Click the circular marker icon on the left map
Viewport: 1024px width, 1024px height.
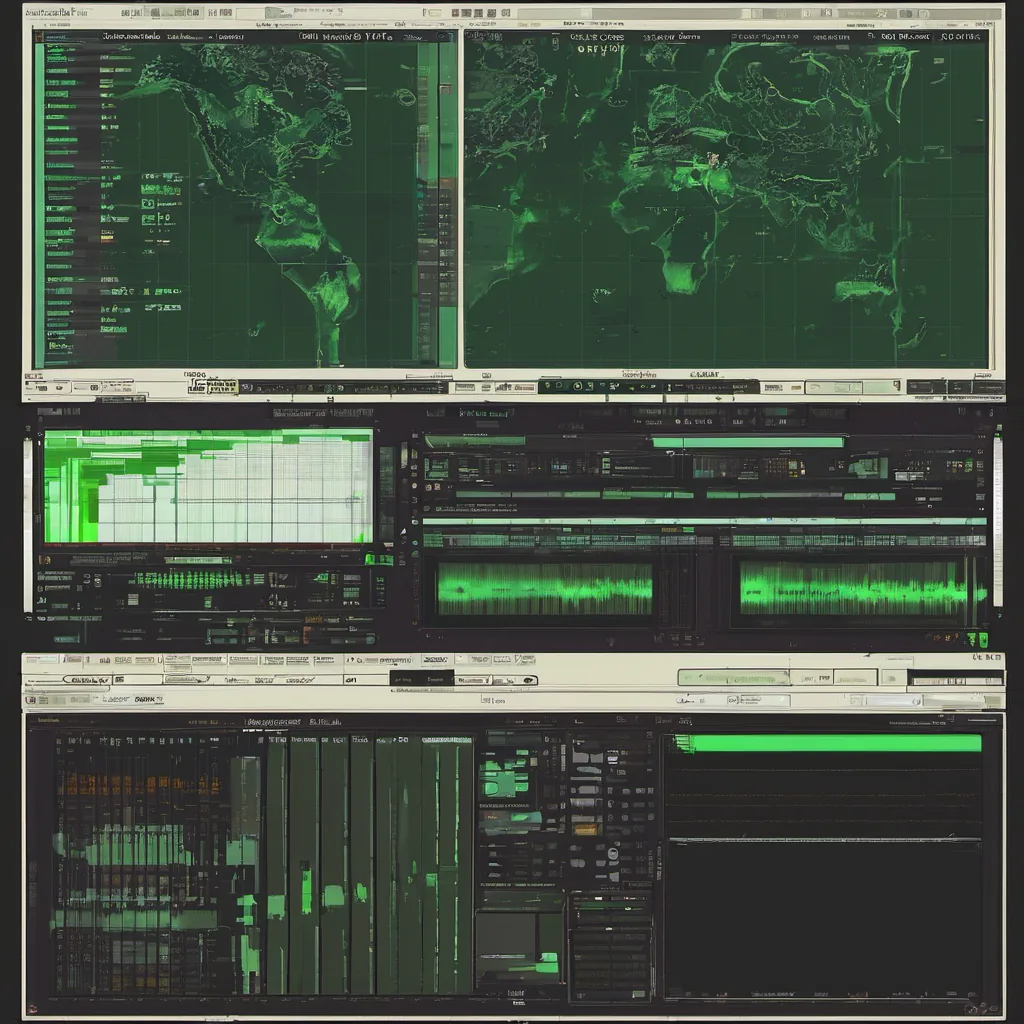tap(404, 97)
